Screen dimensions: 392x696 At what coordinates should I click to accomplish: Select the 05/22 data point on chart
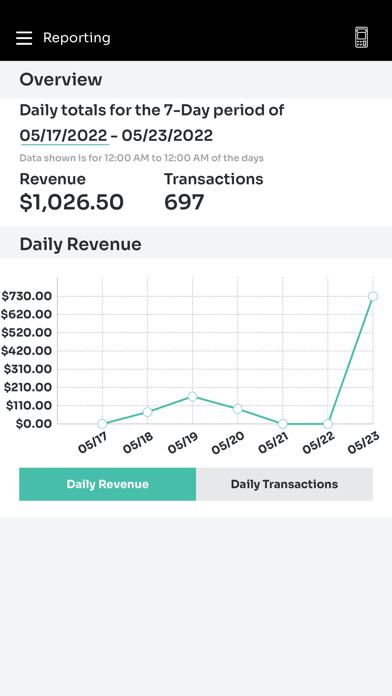tap(328, 424)
